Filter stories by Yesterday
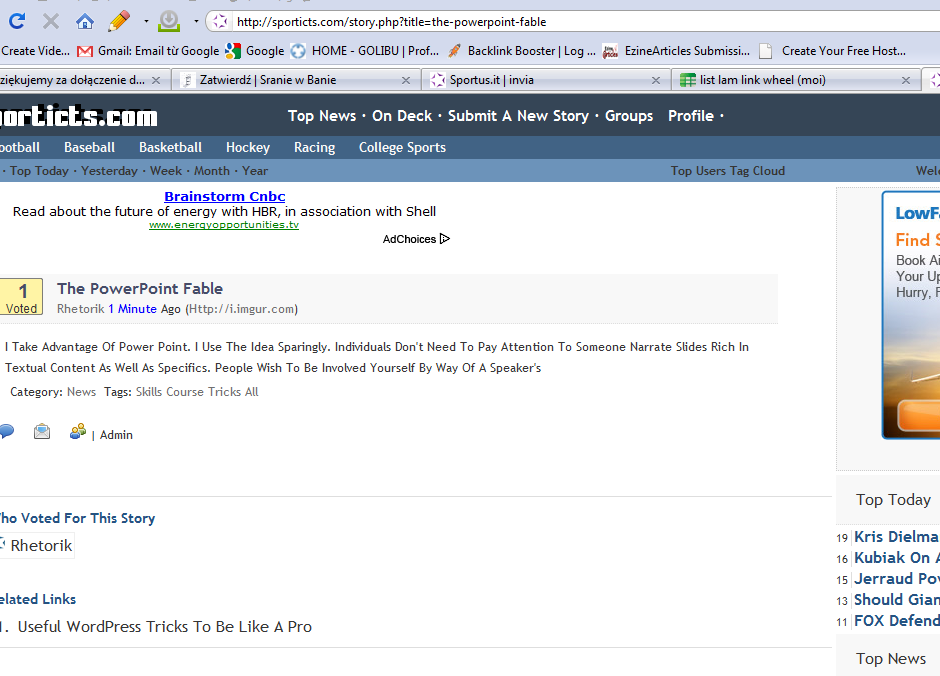 click(x=109, y=171)
